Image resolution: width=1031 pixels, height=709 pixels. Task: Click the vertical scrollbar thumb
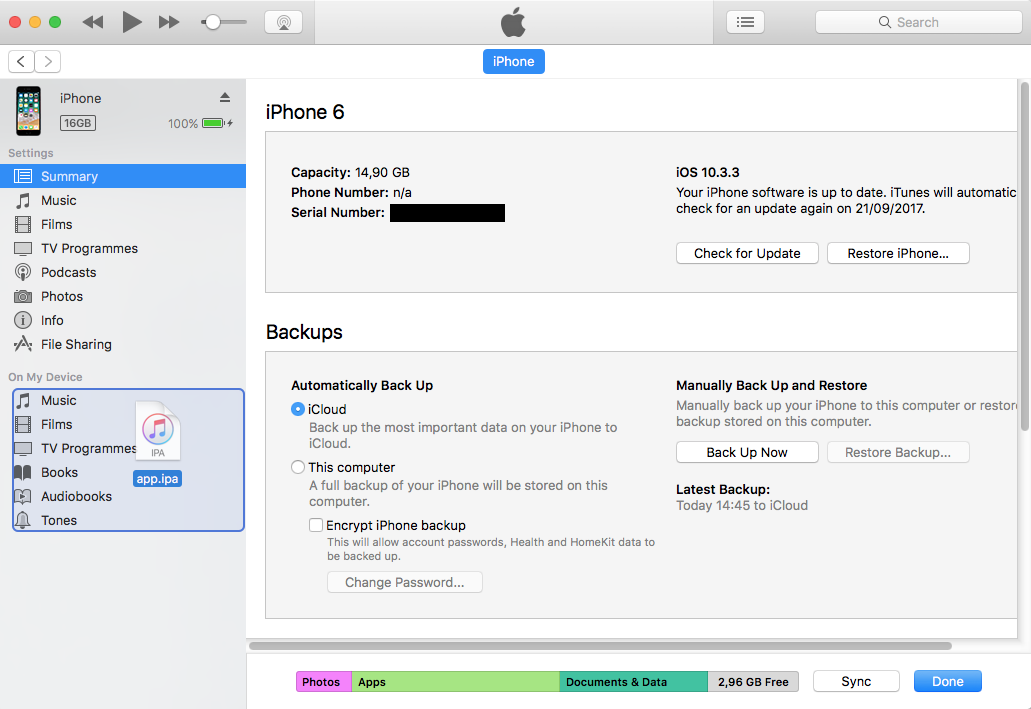1024,257
